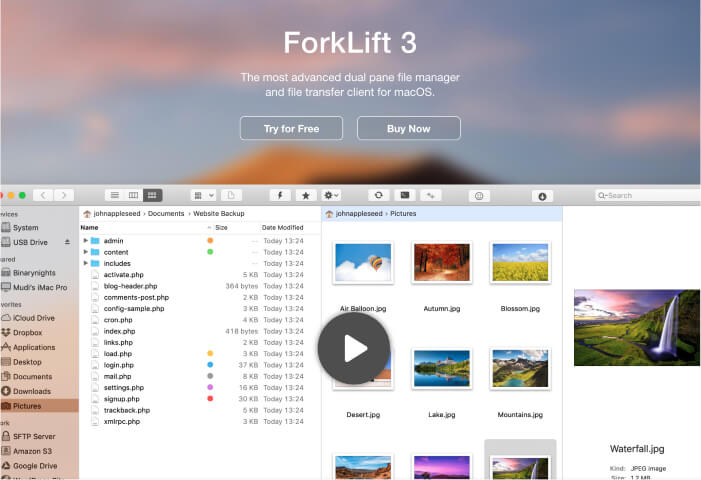Click the orange tag on admin
This screenshot has height=480, width=701.
click(210, 240)
